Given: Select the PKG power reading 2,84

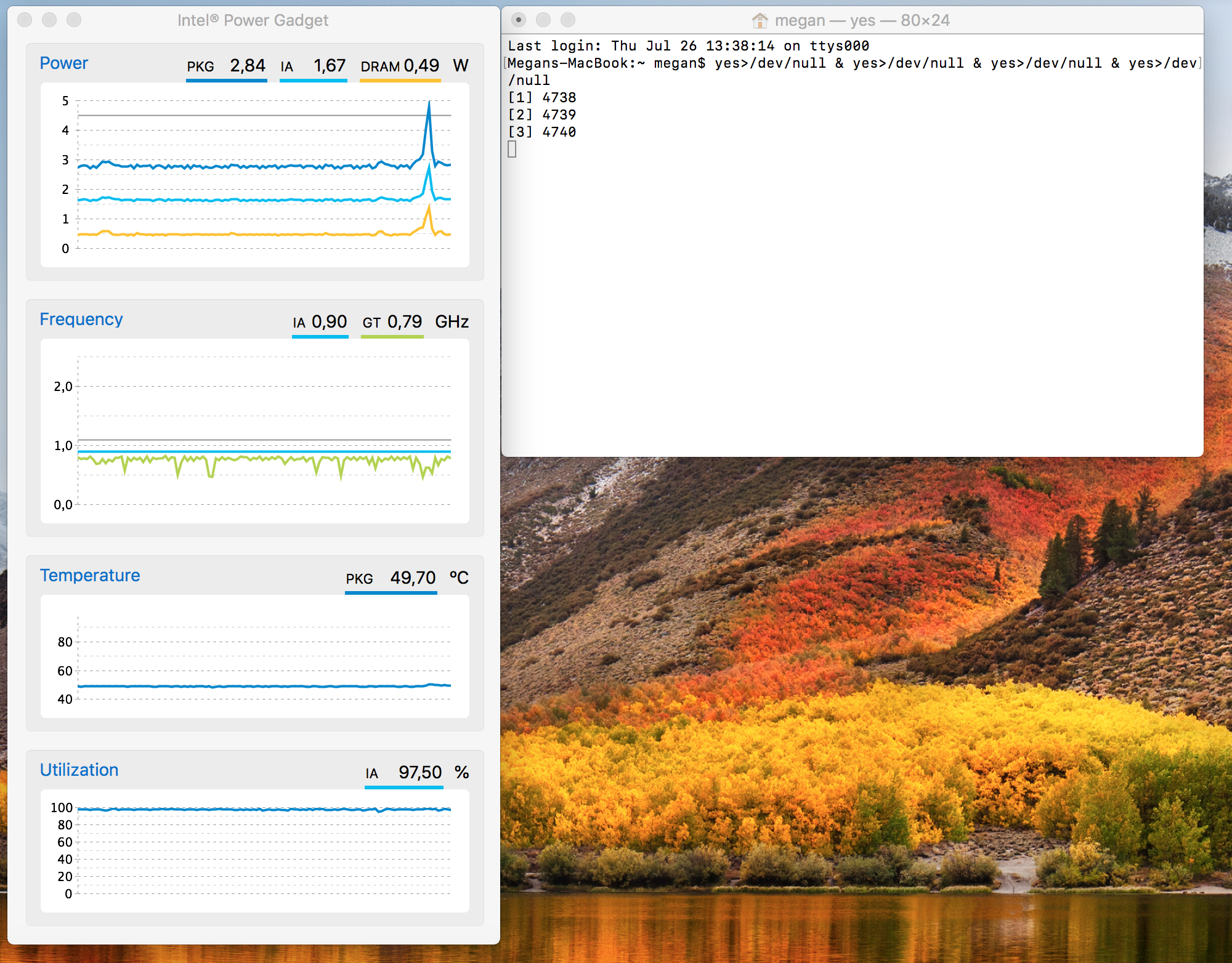Looking at the screenshot, I should click(x=248, y=66).
